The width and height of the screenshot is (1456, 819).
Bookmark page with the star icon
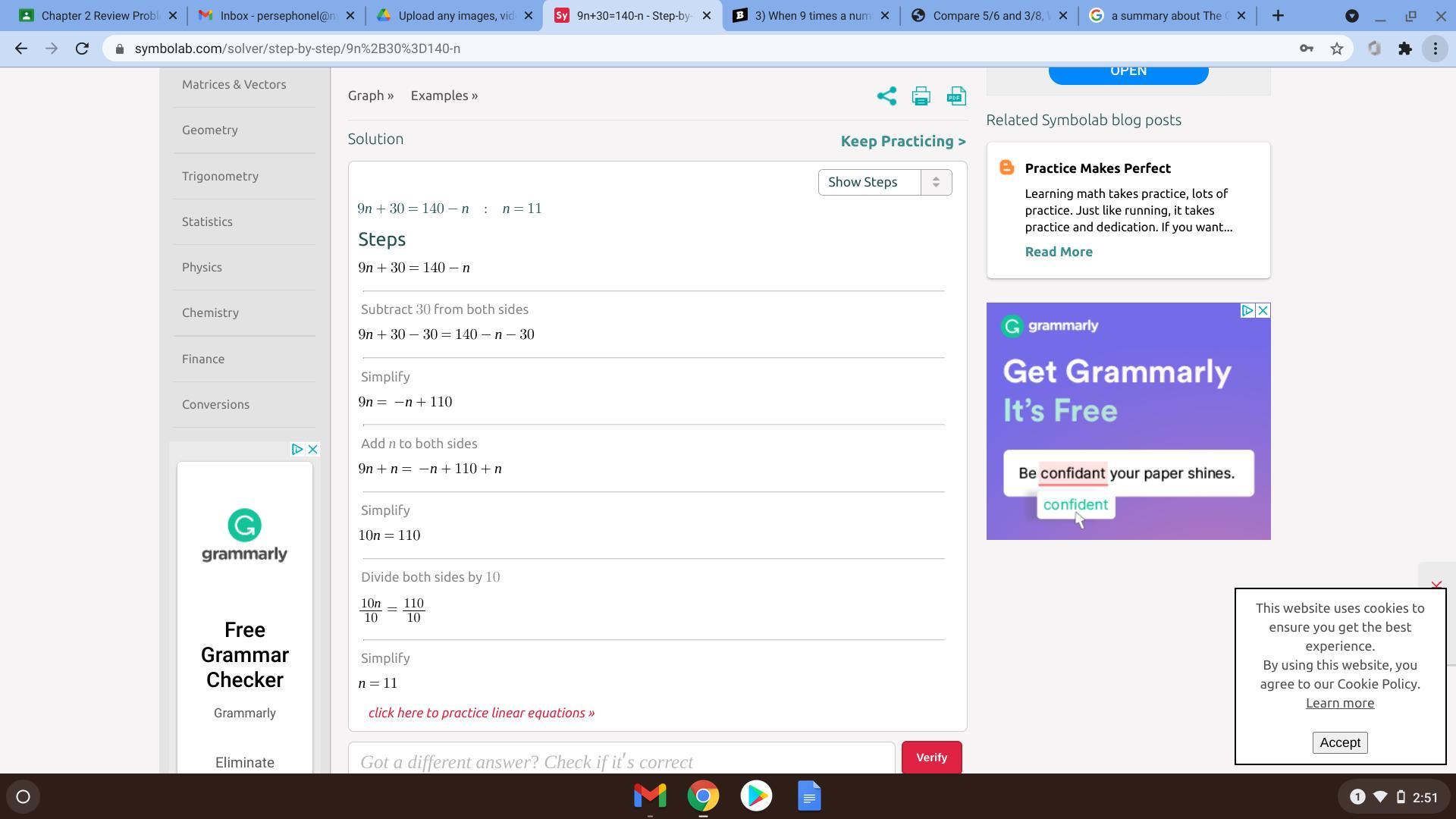[1336, 49]
